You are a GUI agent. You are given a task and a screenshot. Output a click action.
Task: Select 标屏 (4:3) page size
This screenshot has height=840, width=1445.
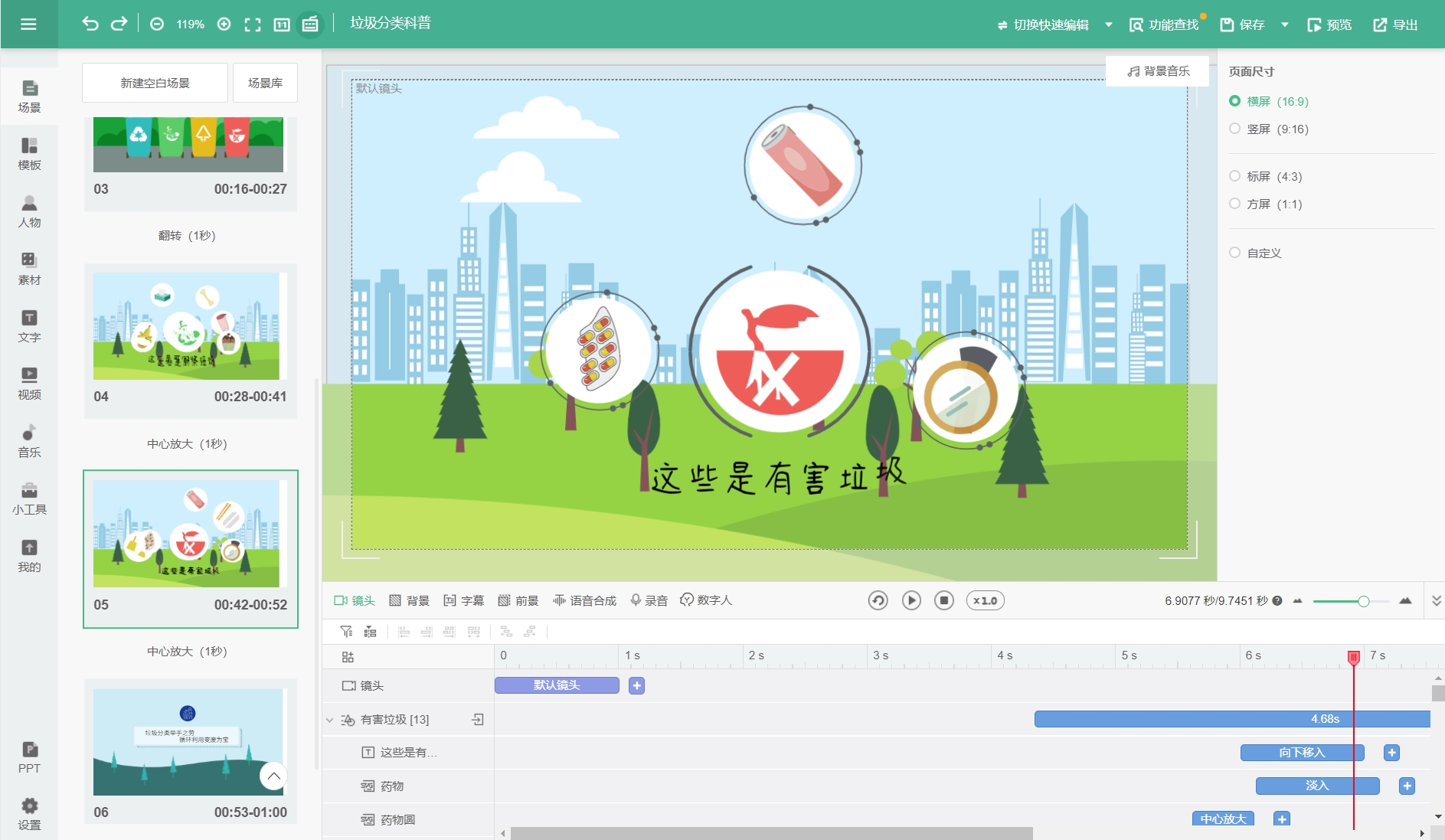1266,176
